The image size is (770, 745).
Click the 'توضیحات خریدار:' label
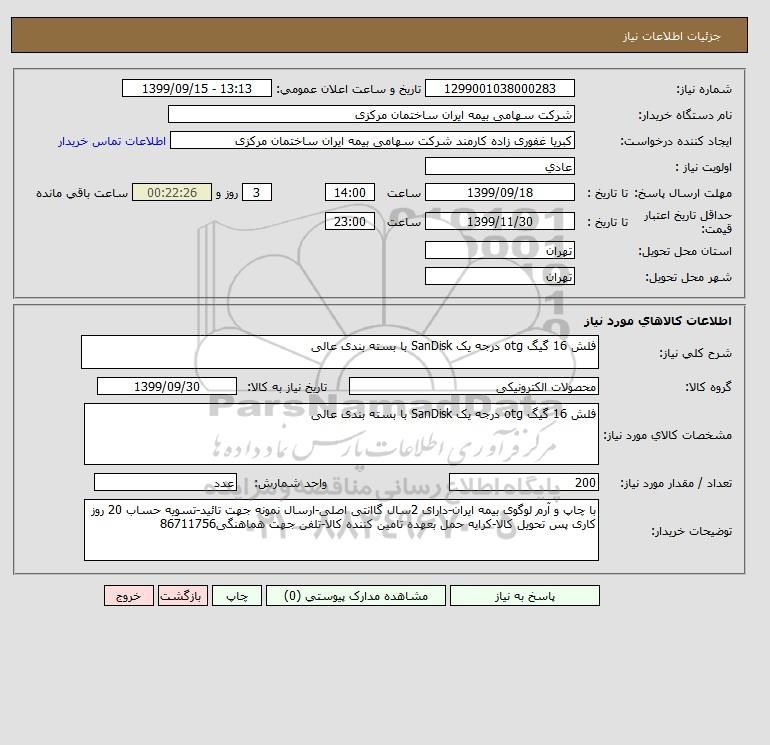[691, 531]
